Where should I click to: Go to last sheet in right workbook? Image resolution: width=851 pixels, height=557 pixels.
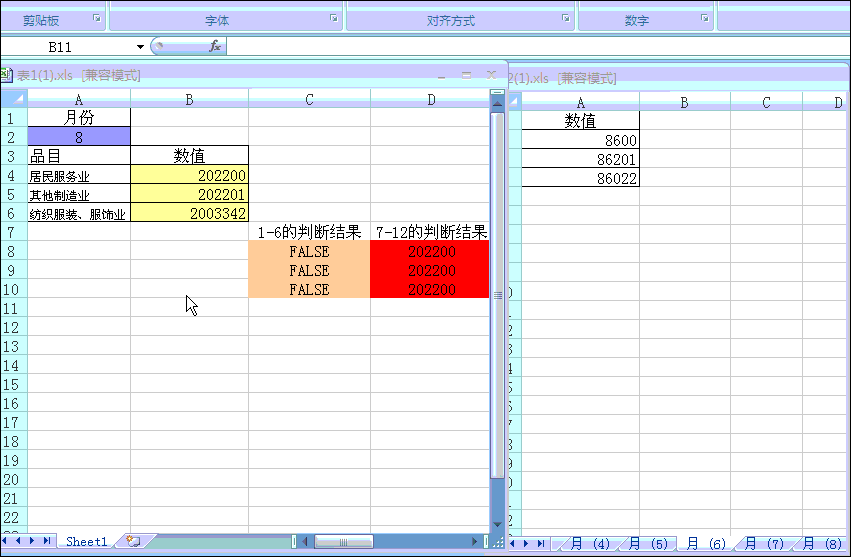(x=542, y=543)
